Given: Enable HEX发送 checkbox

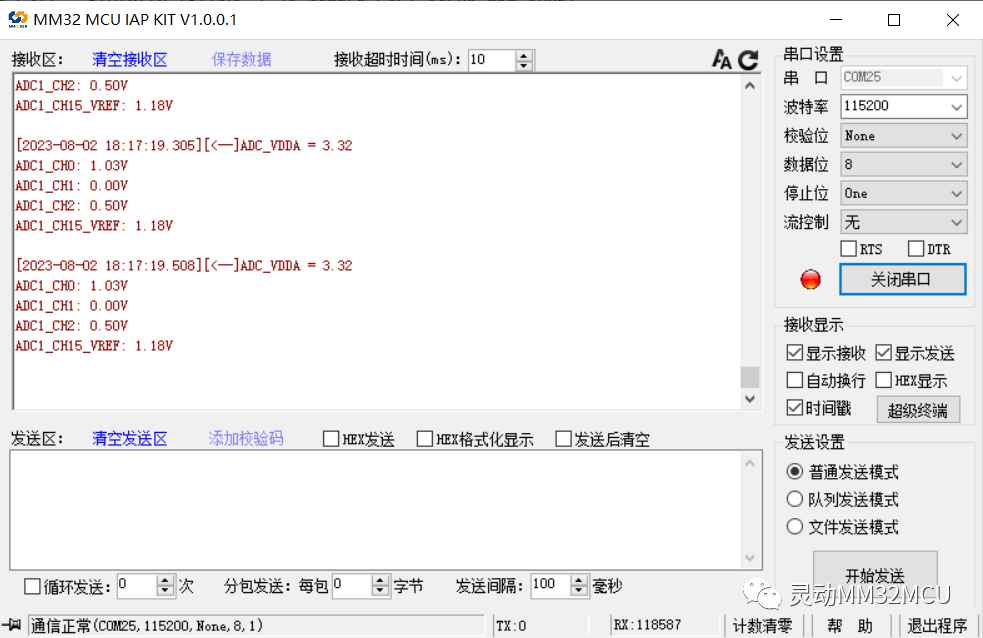Looking at the screenshot, I should point(330,439).
